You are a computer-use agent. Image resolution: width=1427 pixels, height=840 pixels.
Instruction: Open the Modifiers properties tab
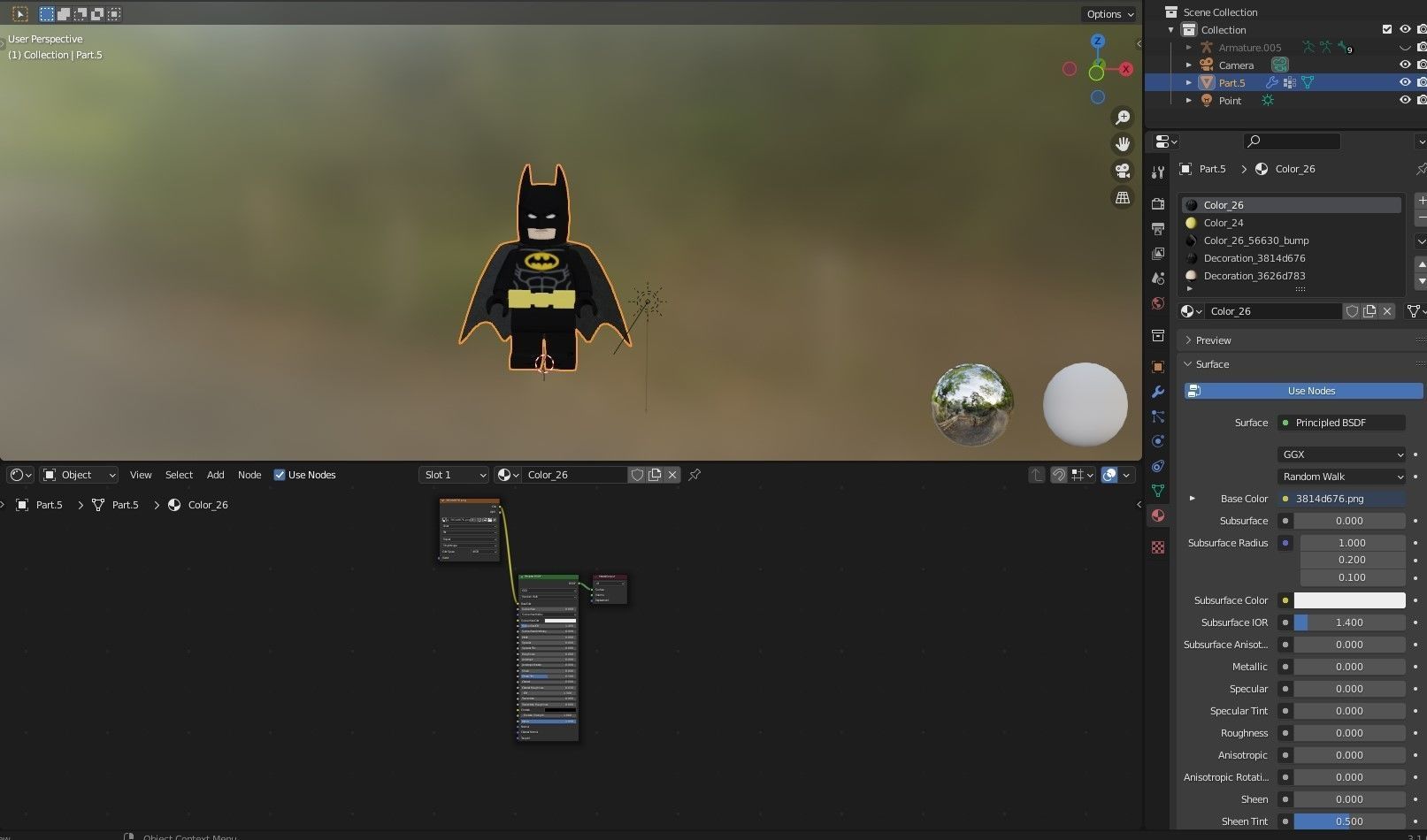1158,392
